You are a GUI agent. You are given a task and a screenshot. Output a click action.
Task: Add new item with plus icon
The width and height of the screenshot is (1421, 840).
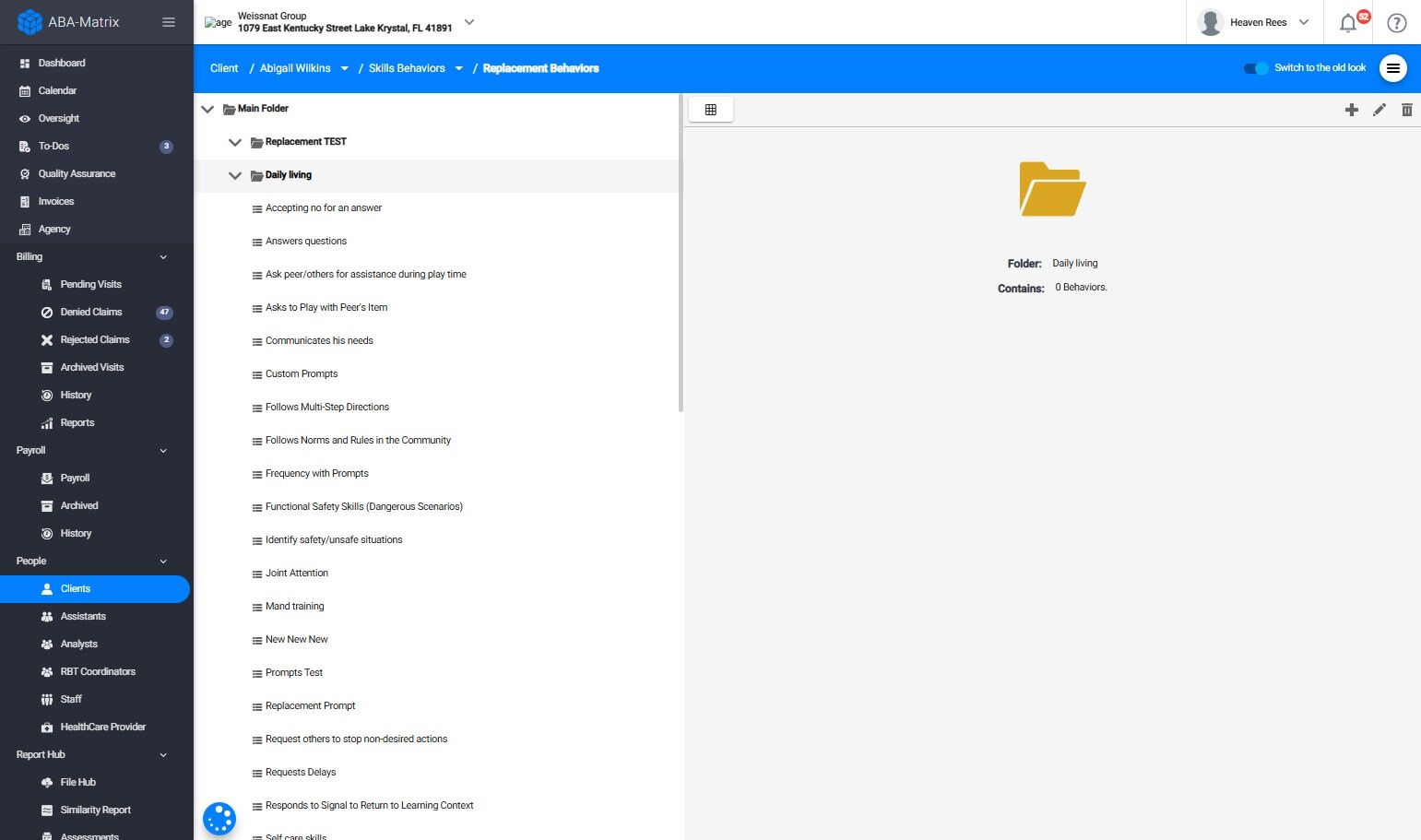1352,110
